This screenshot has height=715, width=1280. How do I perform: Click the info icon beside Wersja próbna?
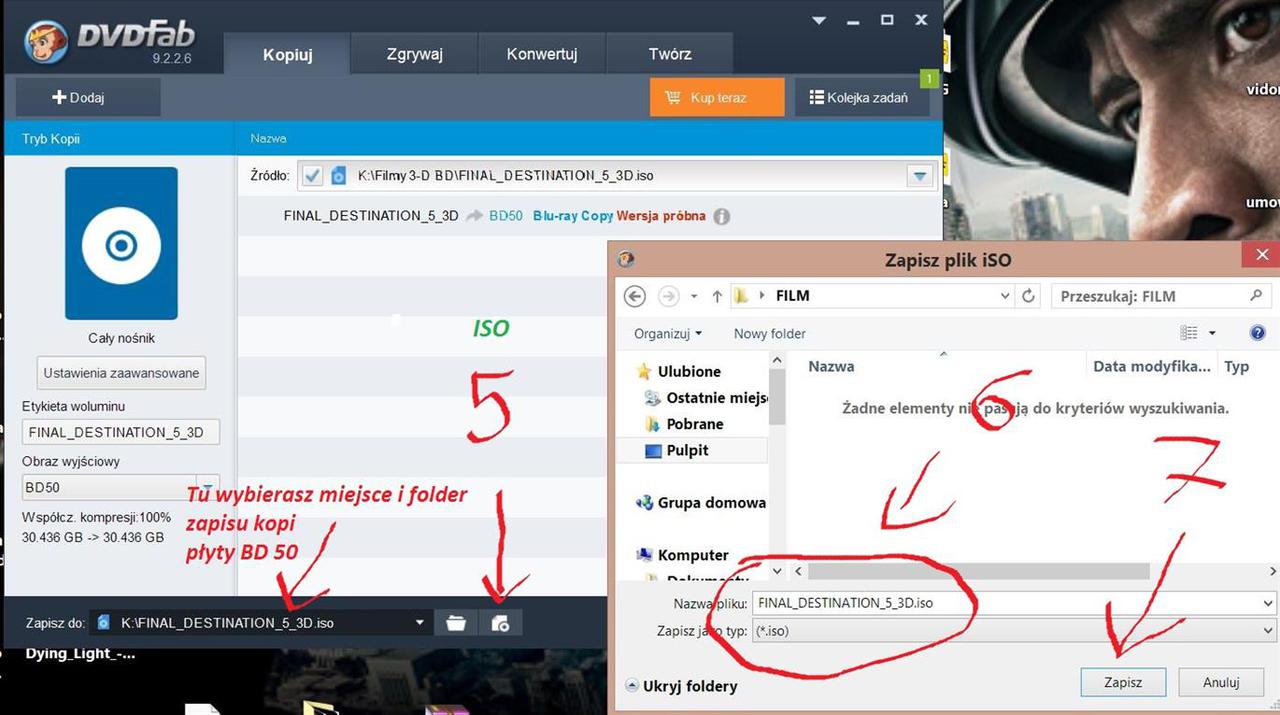722,216
